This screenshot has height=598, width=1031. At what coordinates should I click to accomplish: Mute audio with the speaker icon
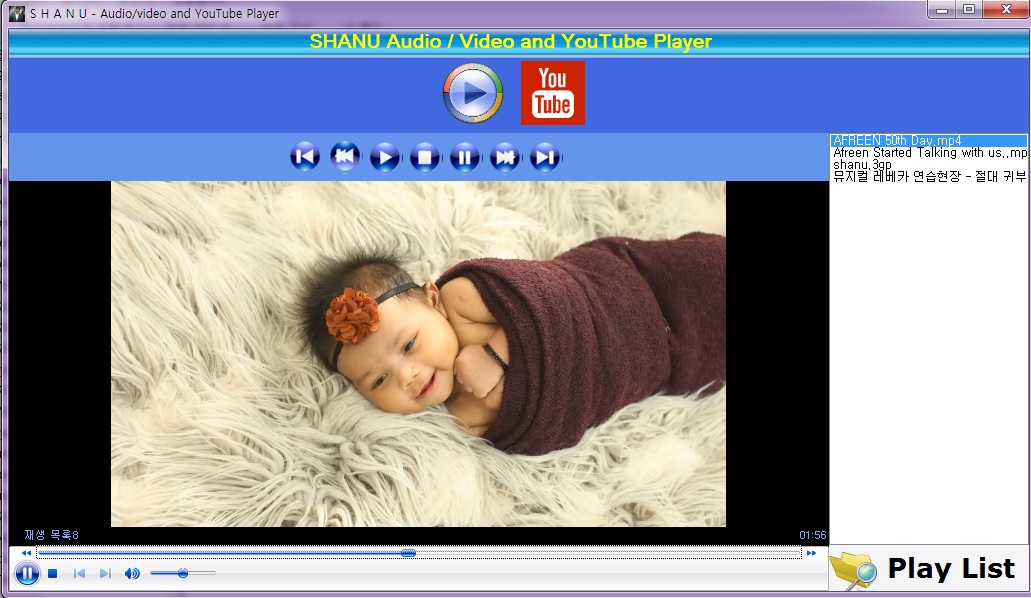[132, 574]
